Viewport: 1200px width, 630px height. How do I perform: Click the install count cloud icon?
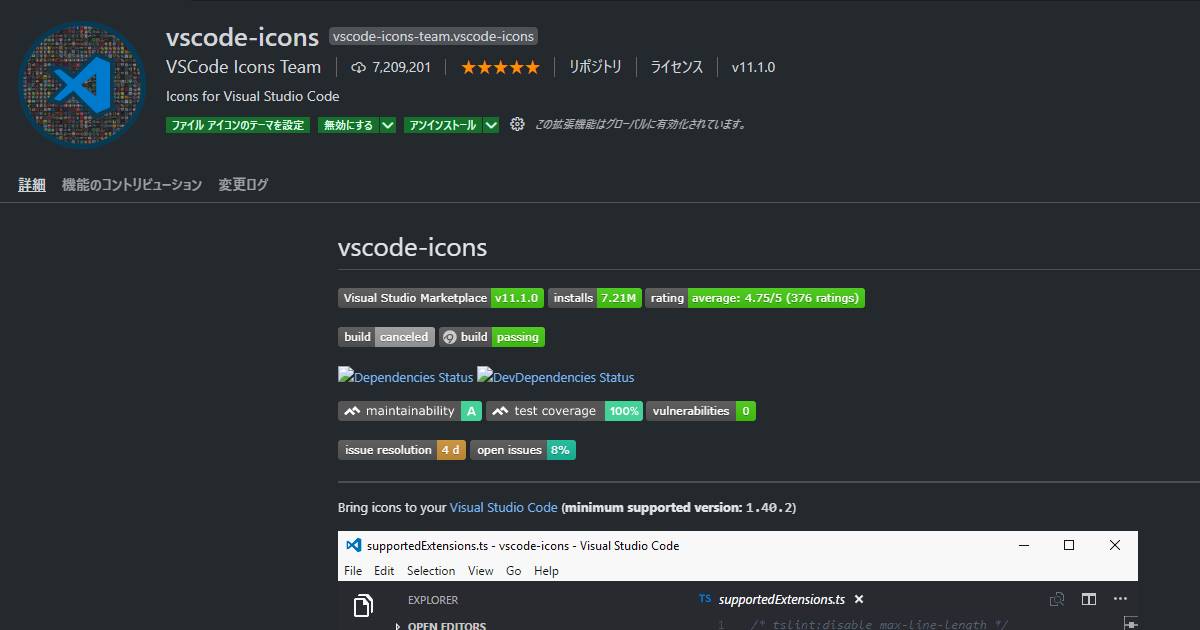(358, 67)
